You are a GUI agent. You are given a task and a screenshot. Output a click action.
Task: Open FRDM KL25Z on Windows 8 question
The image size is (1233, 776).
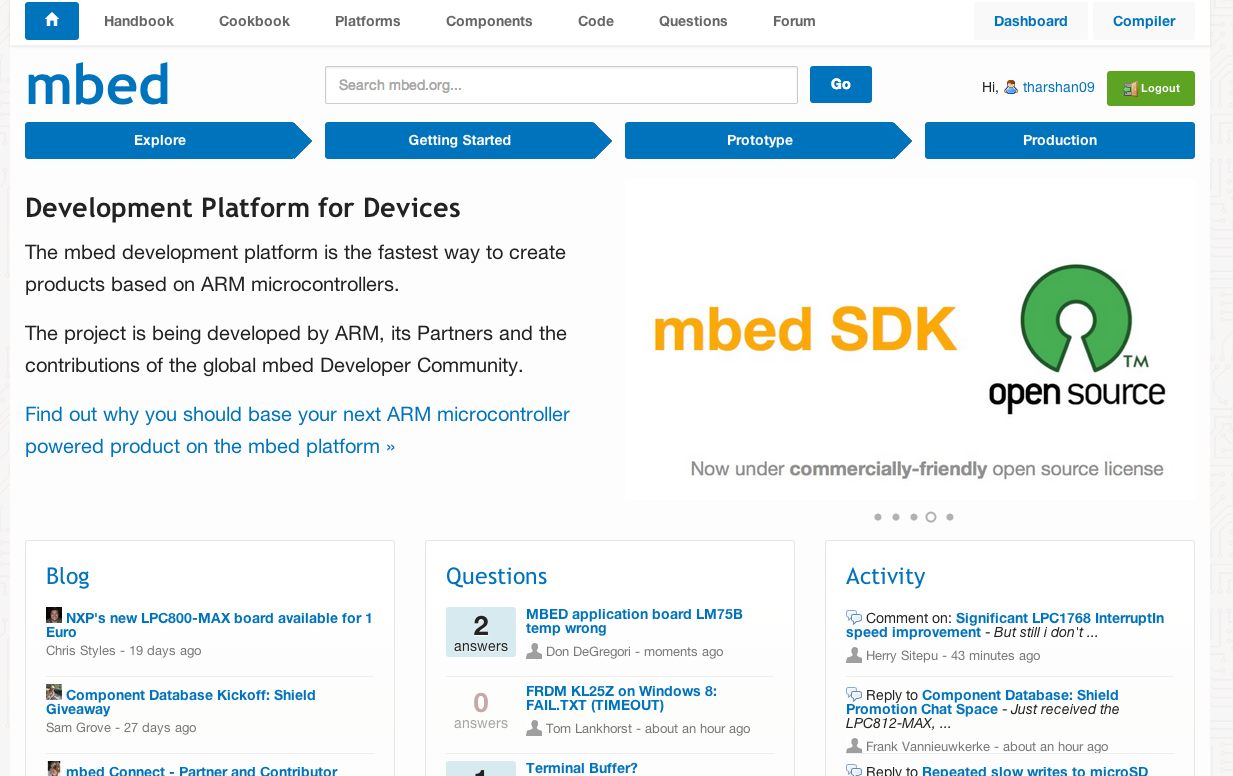(621, 698)
